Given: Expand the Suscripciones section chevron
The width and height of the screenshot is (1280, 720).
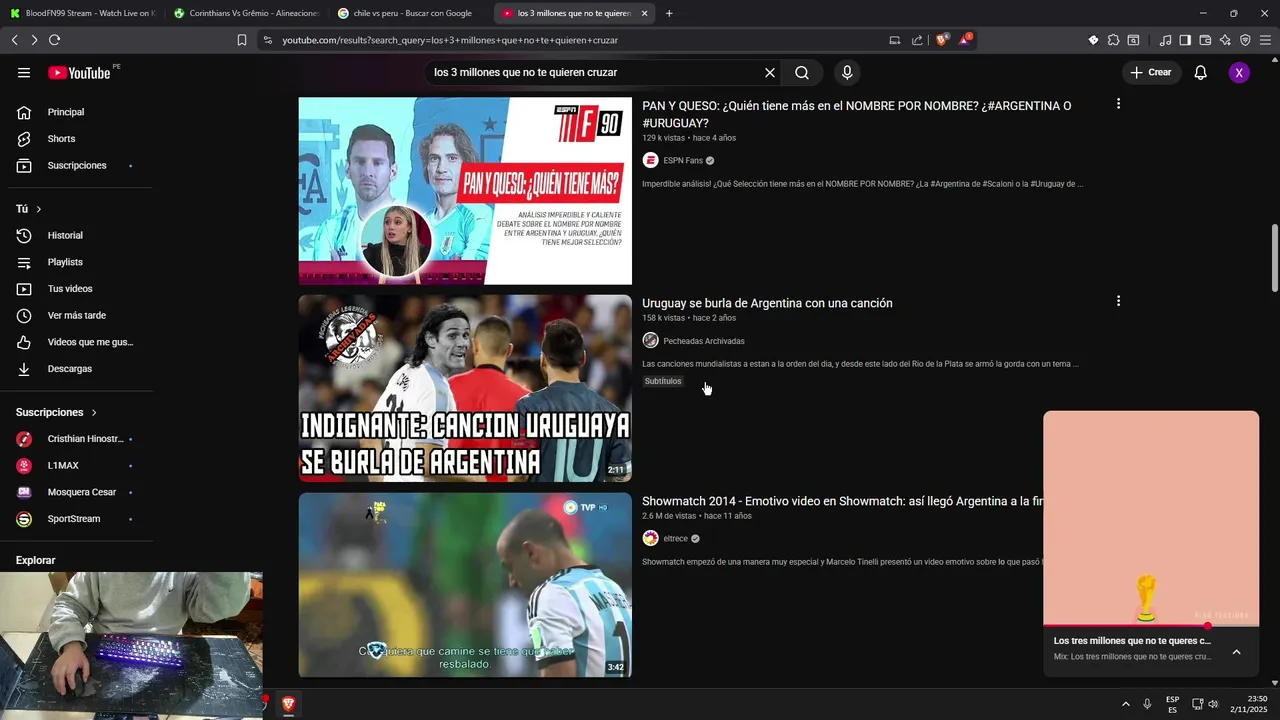Looking at the screenshot, I should (x=95, y=412).
